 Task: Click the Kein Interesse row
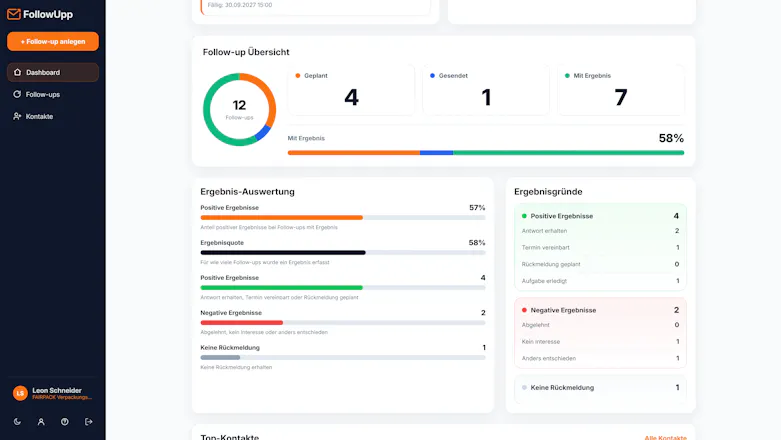point(600,341)
